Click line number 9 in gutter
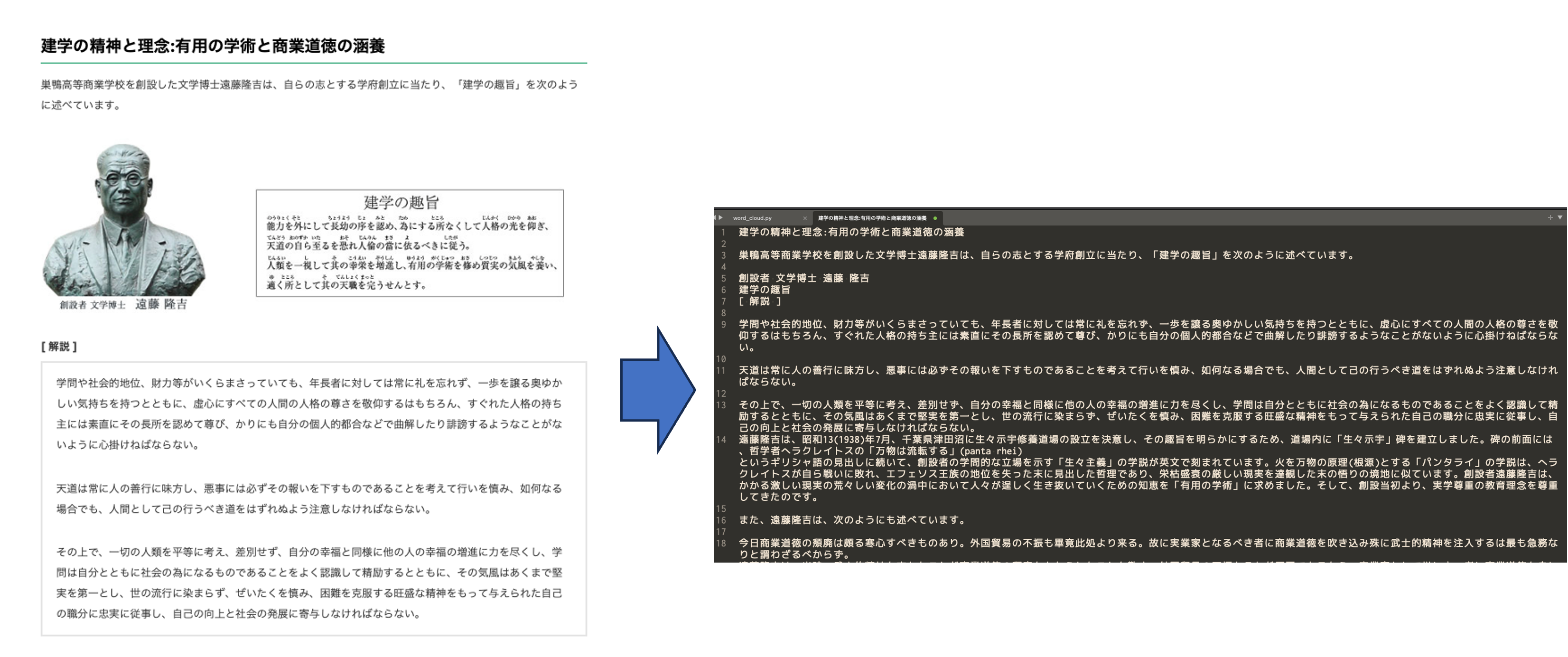Viewport: 1568px width, 657px height. tap(723, 325)
